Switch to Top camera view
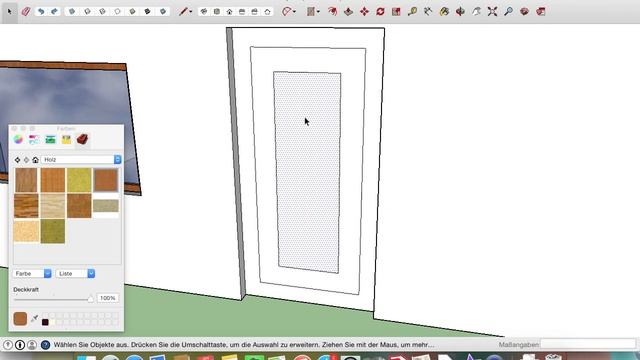640x360 pixels. [217, 11]
